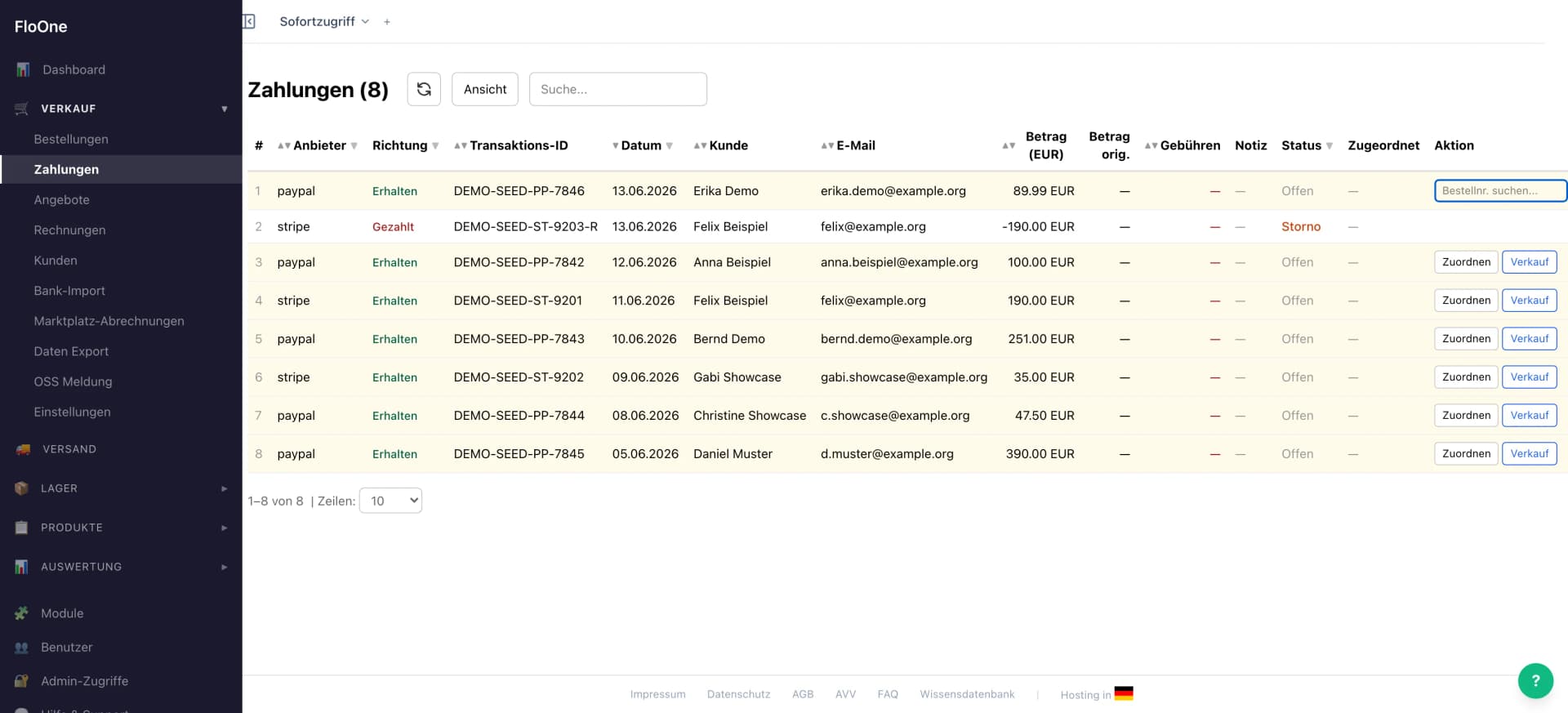Image resolution: width=1568 pixels, height=713 pixels.
Task: Click the Ansicht button
Action: [485, 89]
